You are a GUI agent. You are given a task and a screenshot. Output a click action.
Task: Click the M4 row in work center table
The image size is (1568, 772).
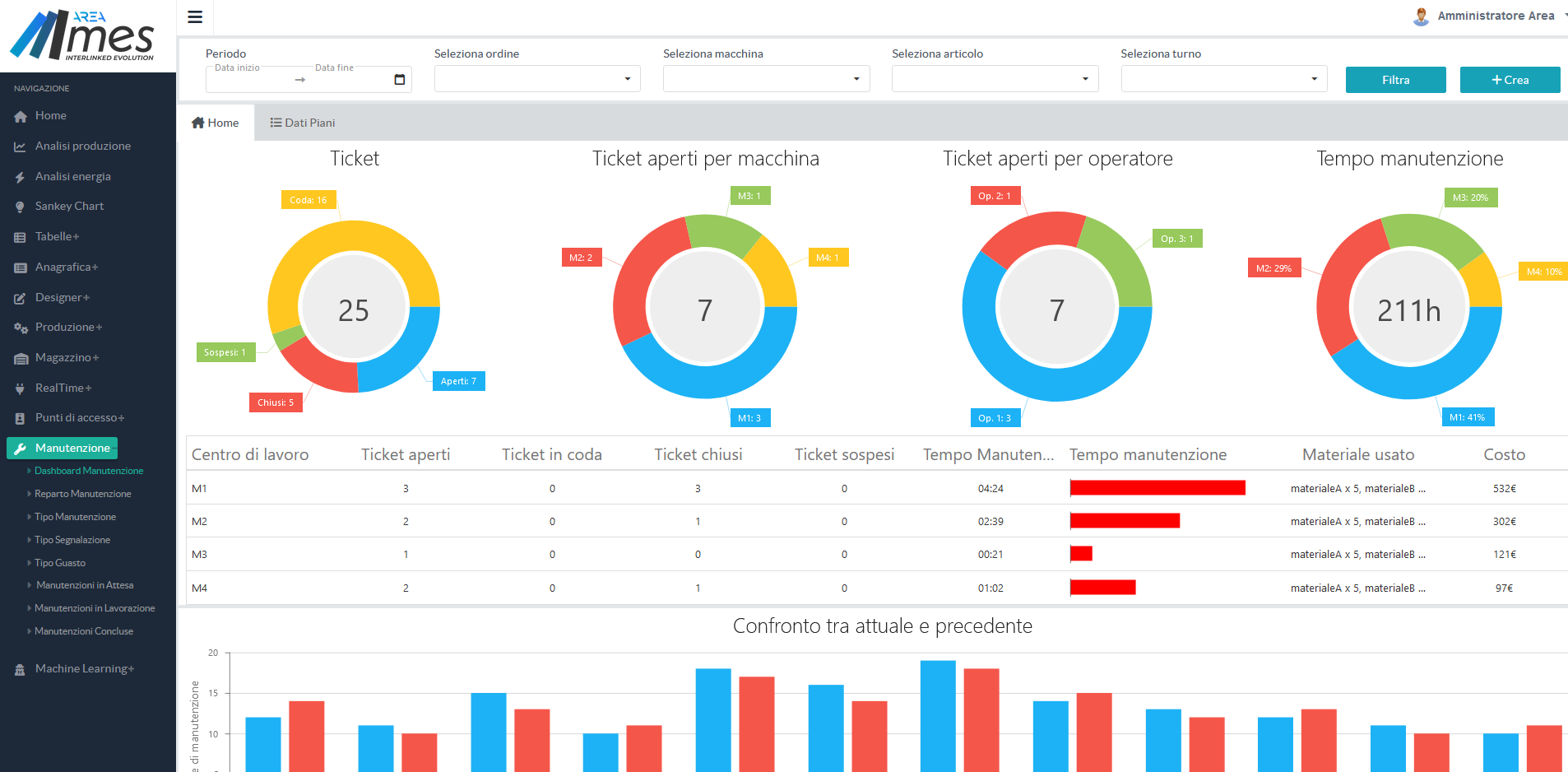[x=876, y=588]
